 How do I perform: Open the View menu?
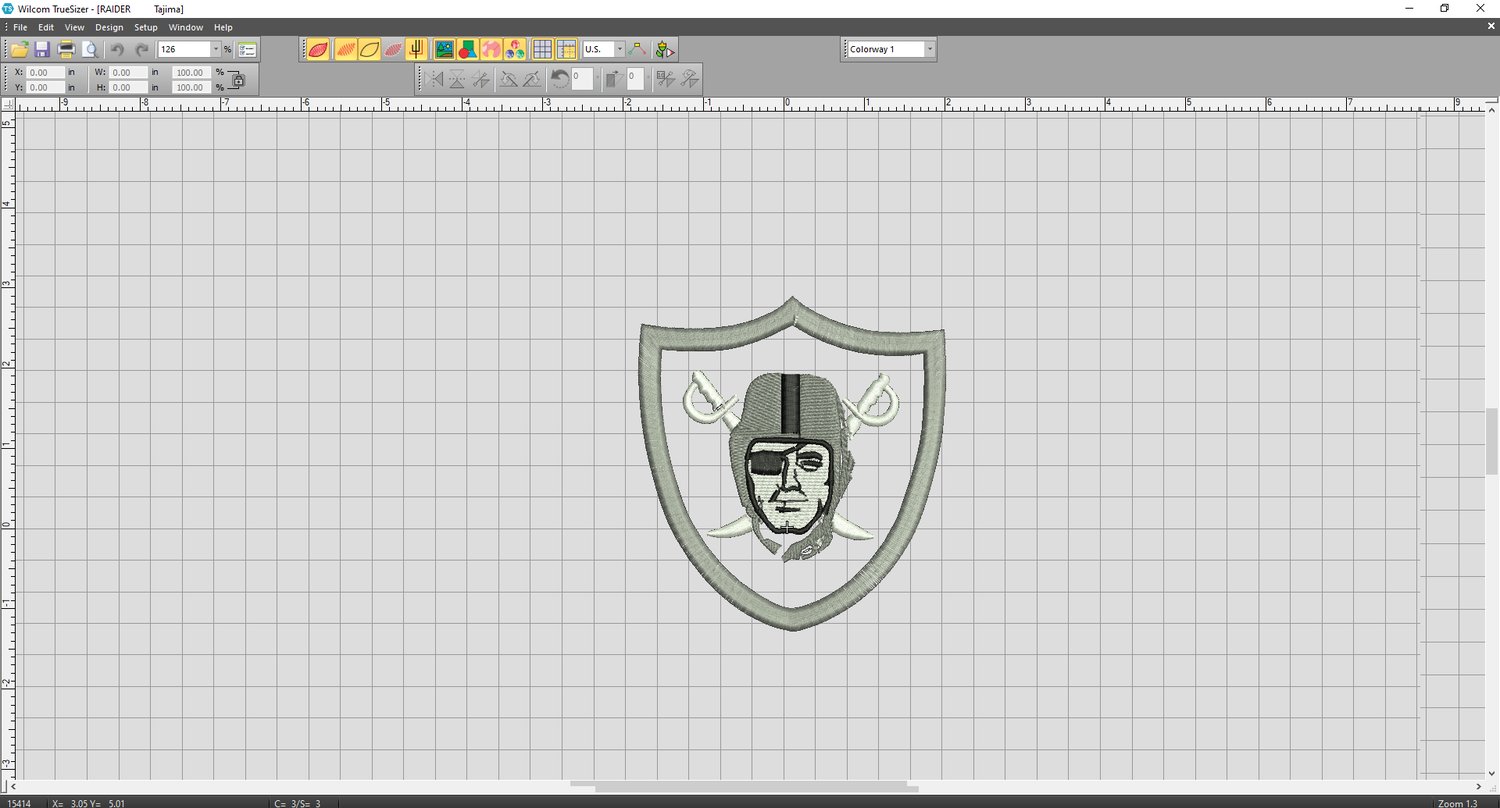point(75,27)
